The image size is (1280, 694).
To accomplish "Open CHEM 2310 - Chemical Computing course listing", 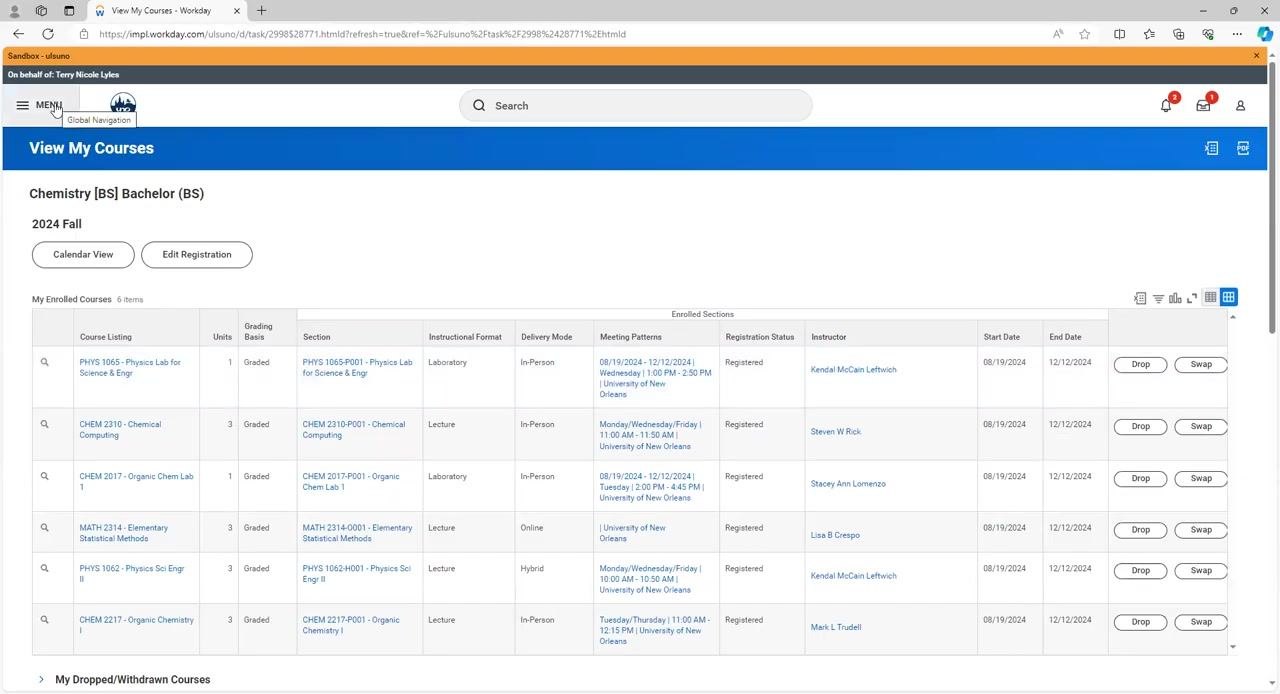I will (120, 430).
